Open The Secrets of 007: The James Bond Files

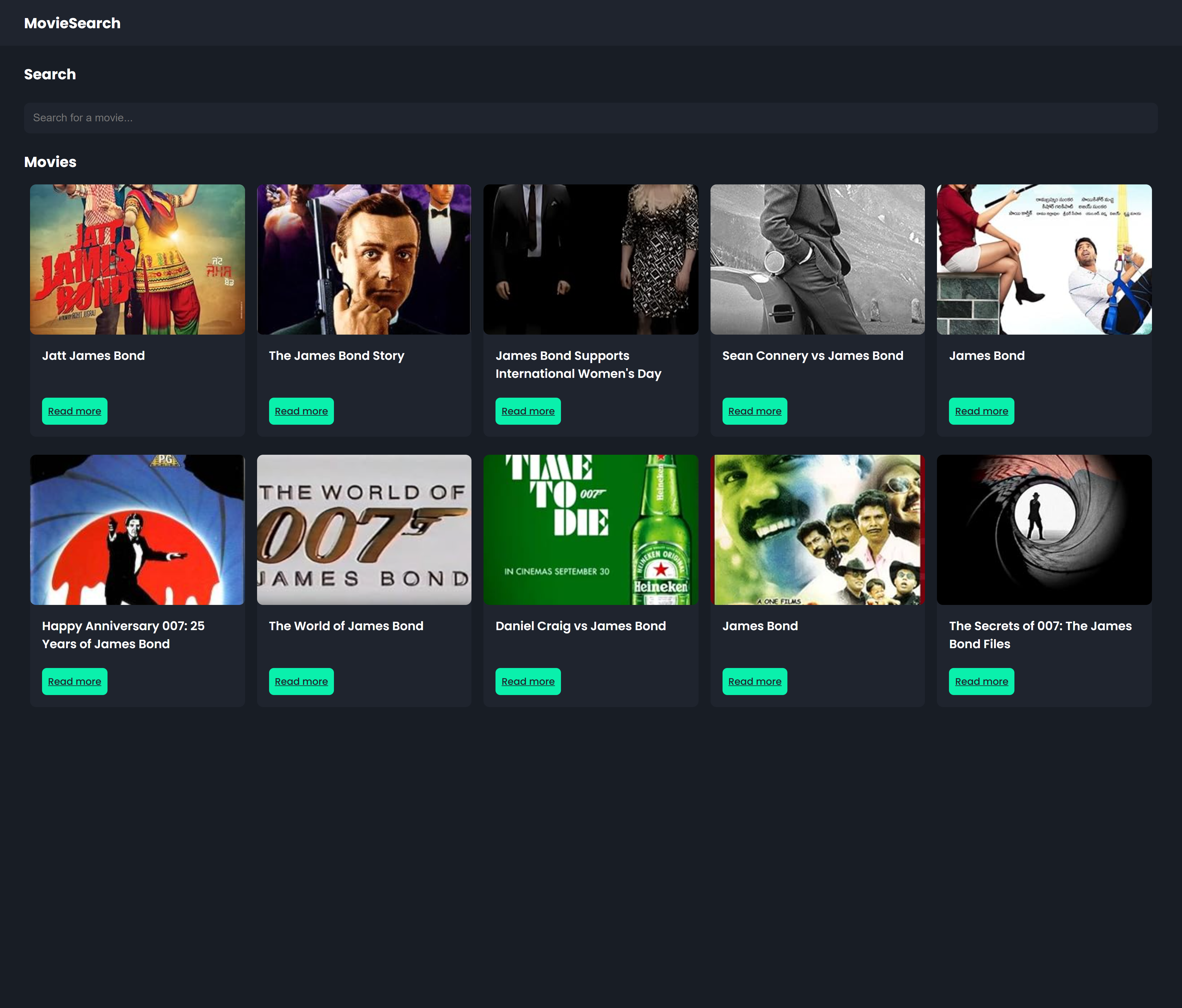(x=981, y=681)
